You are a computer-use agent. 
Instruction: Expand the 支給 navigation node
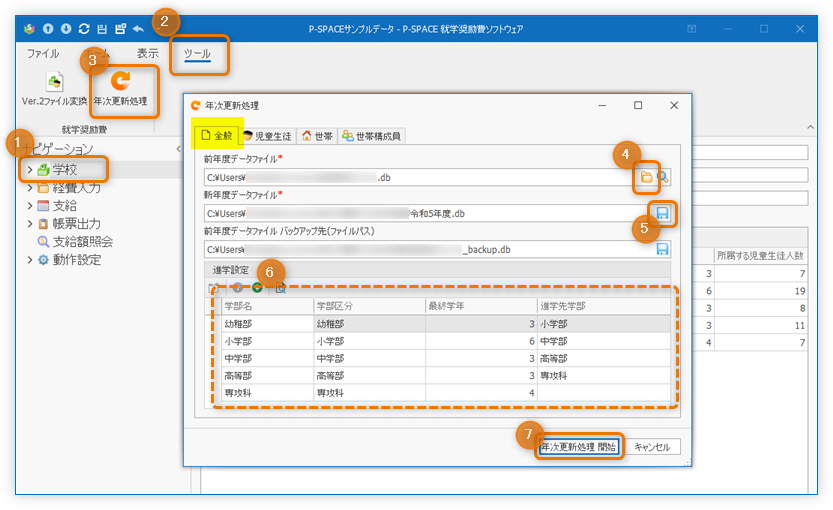[30, 206]
